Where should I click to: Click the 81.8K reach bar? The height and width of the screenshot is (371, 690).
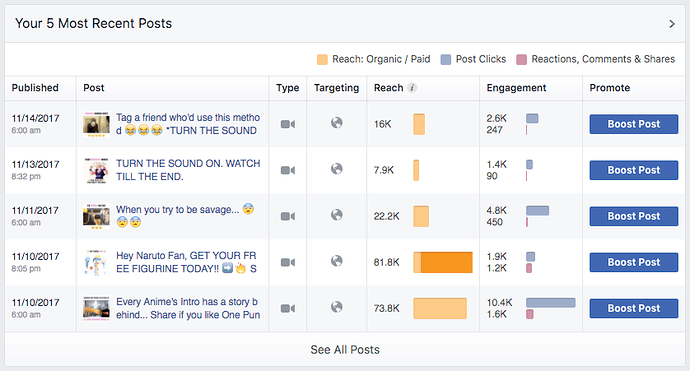tap(443, 262)
